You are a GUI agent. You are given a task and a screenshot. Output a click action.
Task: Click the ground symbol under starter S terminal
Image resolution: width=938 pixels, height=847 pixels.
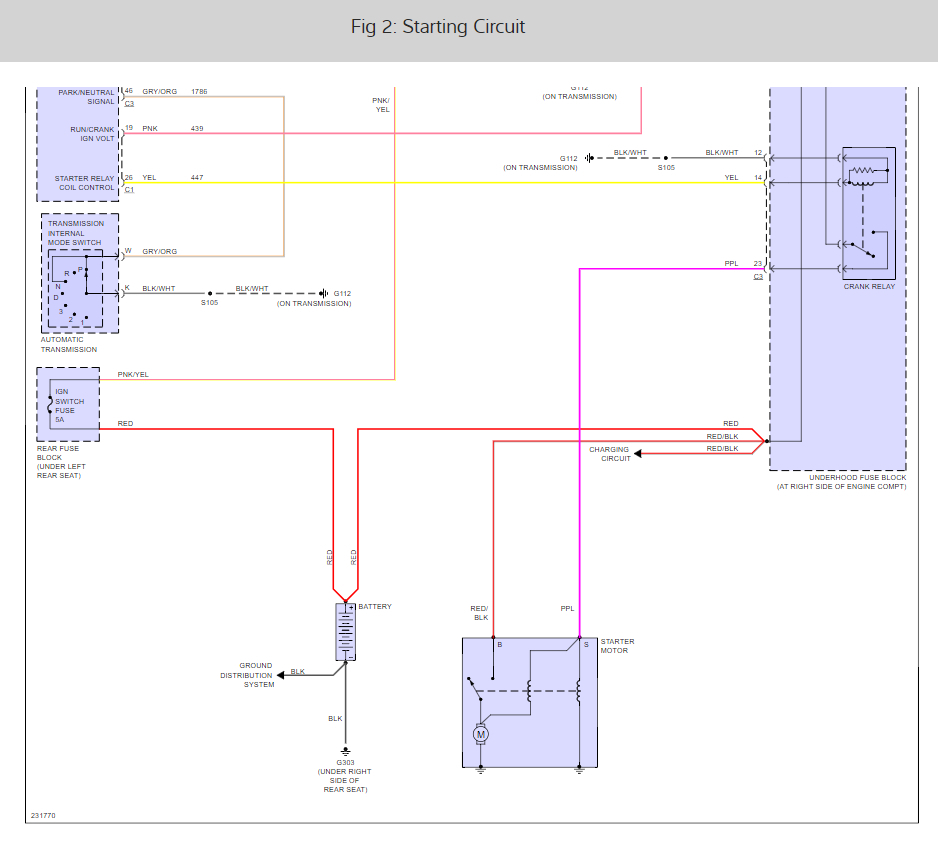click(x=579, y=770)
